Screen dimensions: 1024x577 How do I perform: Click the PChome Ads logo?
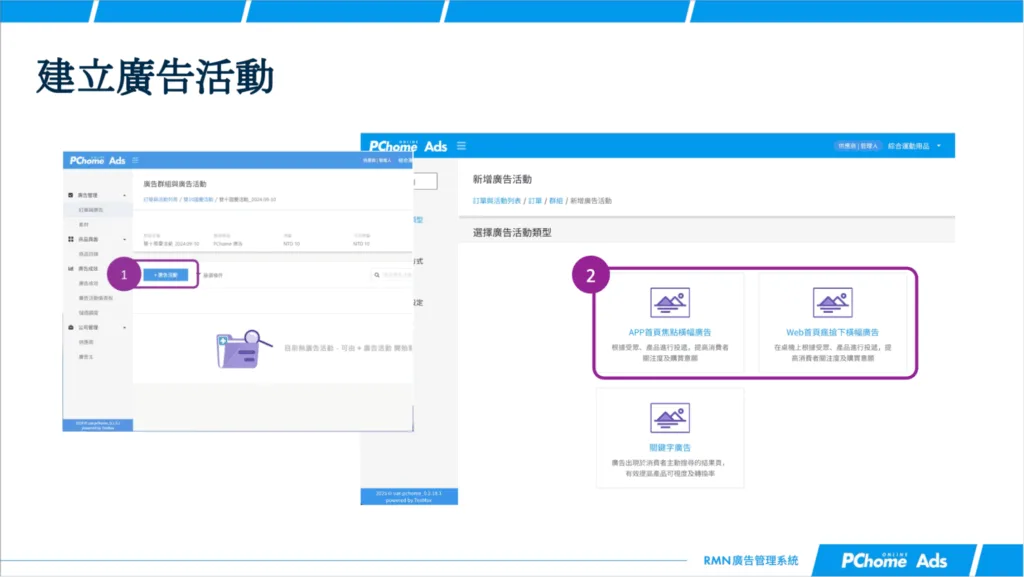[407, 146]
